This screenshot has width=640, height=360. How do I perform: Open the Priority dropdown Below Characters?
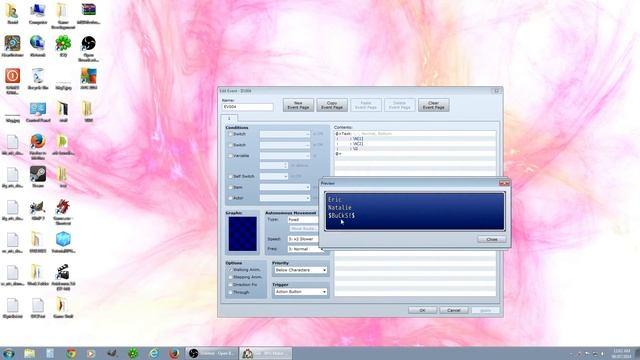[300, 270]
